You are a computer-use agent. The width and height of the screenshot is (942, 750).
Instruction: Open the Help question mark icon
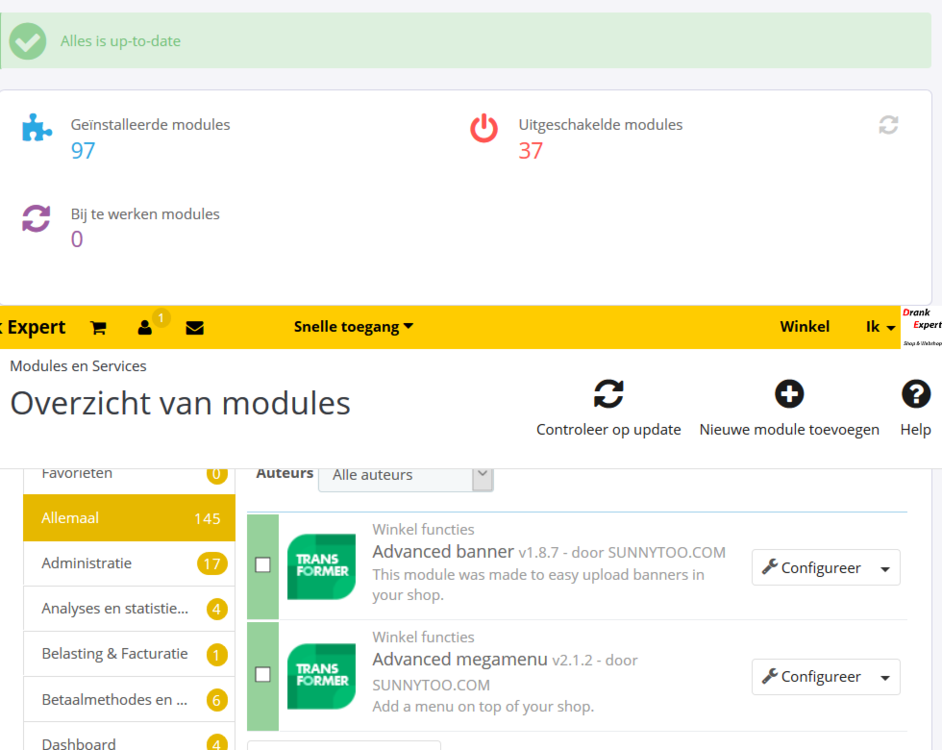[915, 394]
